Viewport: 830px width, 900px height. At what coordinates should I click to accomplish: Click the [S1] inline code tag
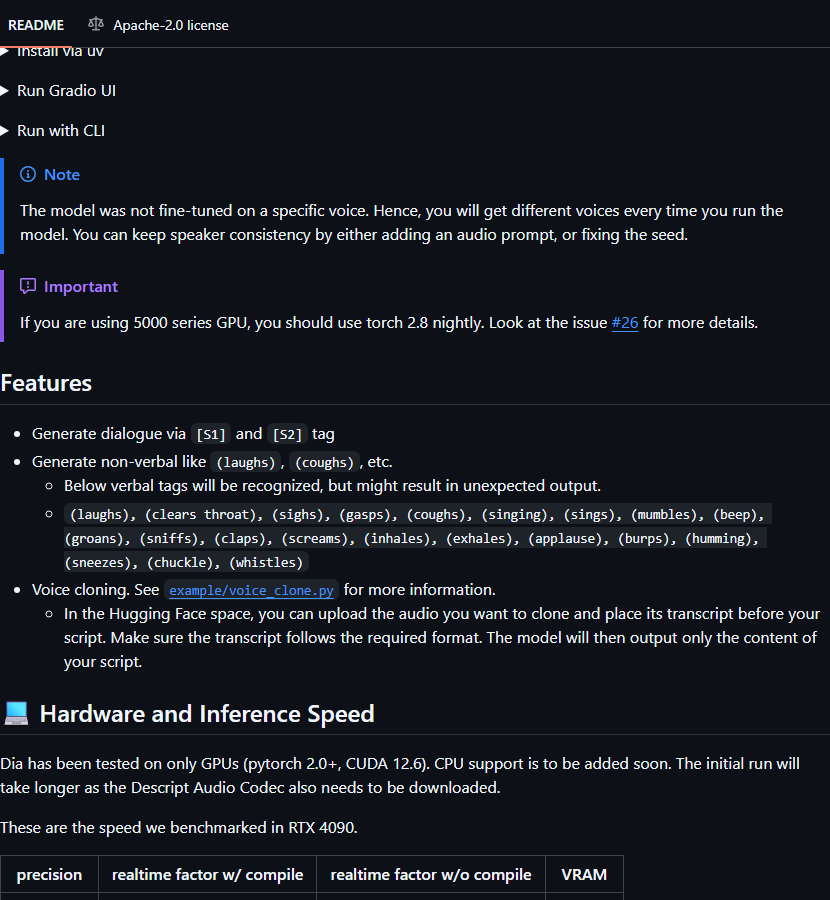pyautogui.click(x=211, y=435)
